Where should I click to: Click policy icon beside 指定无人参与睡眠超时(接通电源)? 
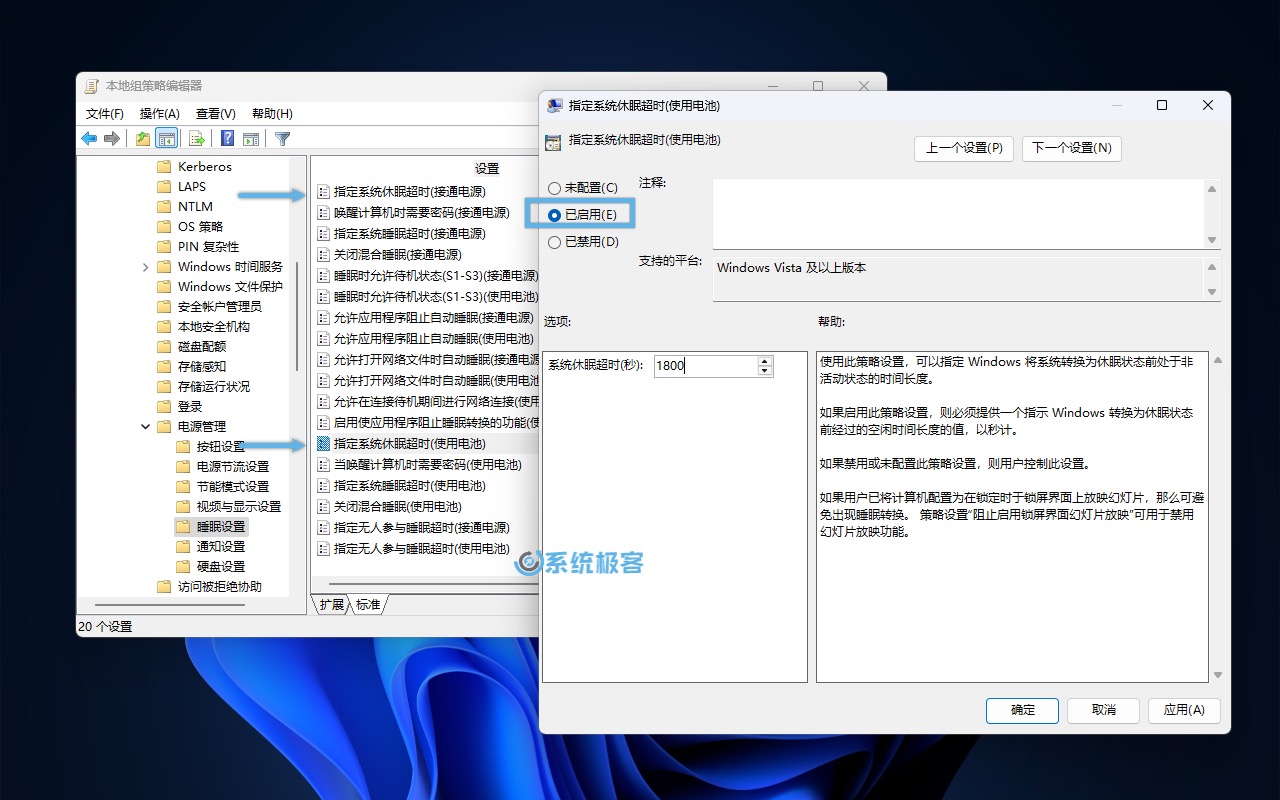click(x=323, y=527)
